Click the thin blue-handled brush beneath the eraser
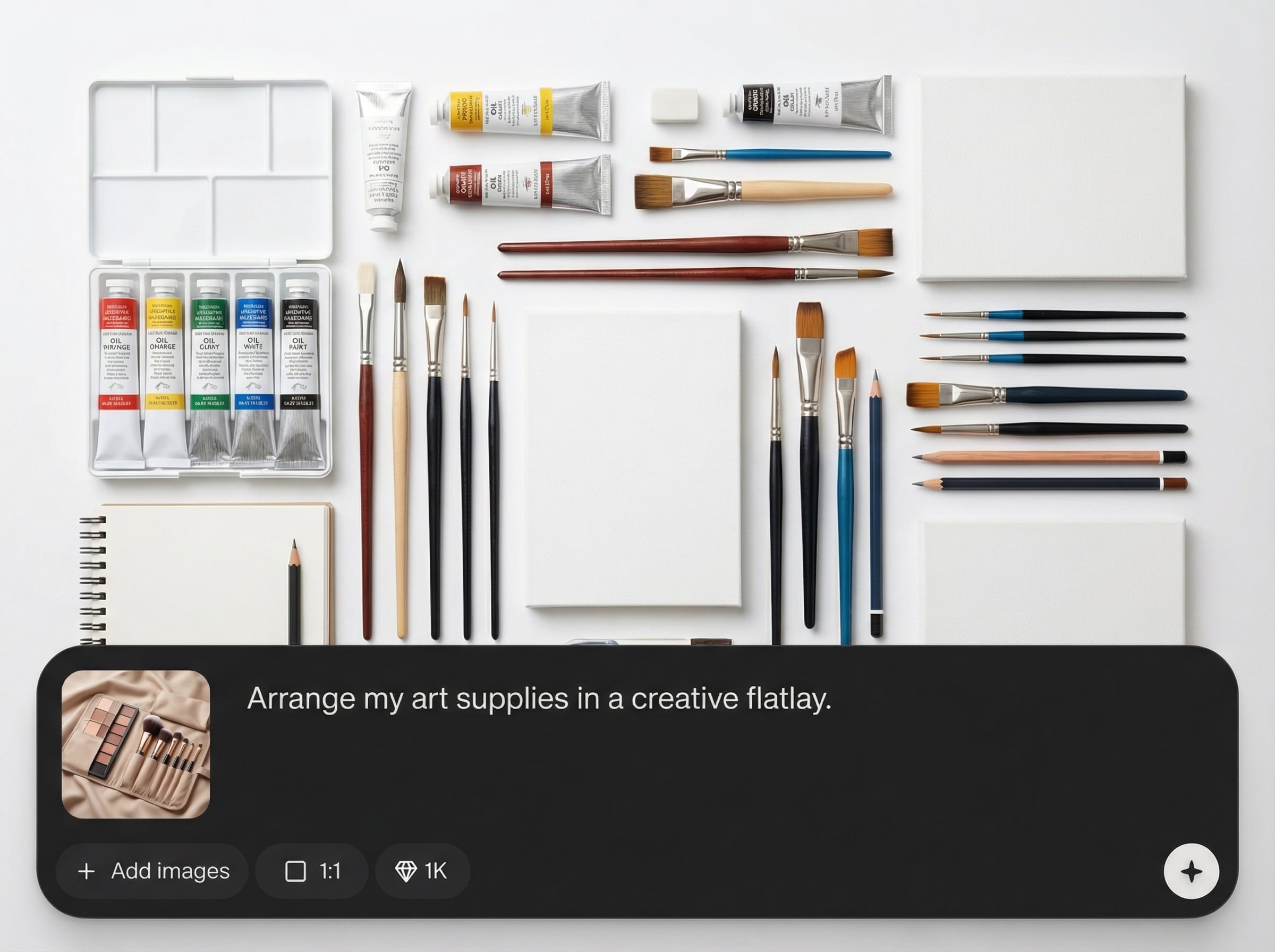This screenshot has height=952, width=1275. pyautogui.click(x=770, y=155)
